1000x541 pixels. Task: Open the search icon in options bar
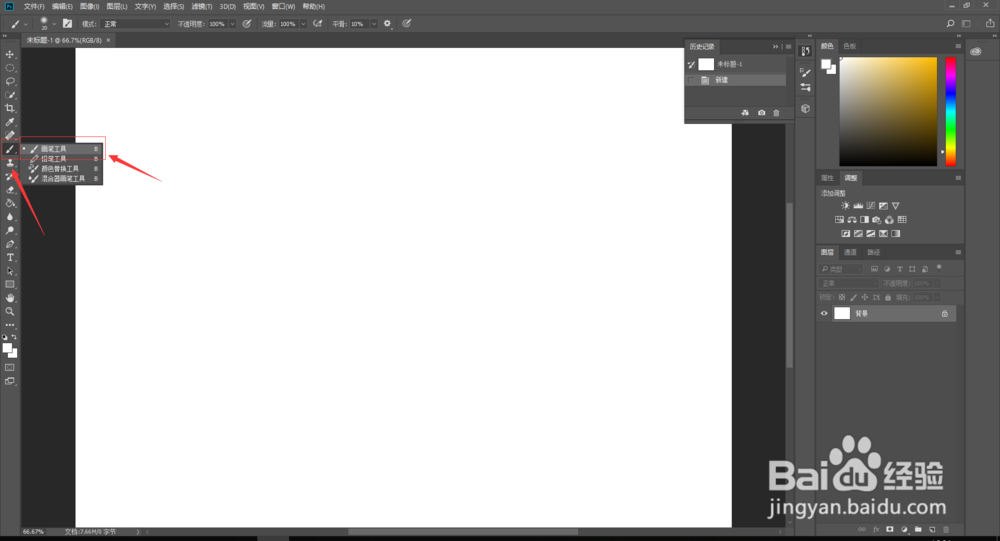coord(950,24)
